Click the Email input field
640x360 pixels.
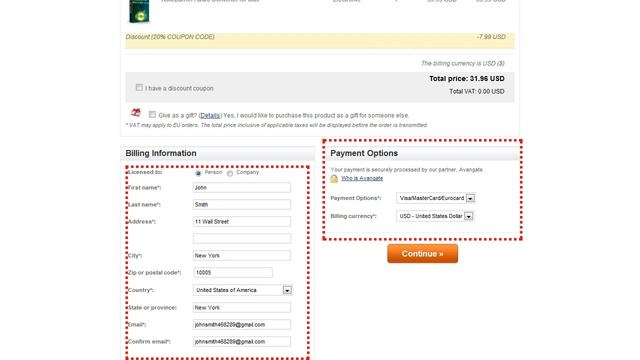(242, 324)
